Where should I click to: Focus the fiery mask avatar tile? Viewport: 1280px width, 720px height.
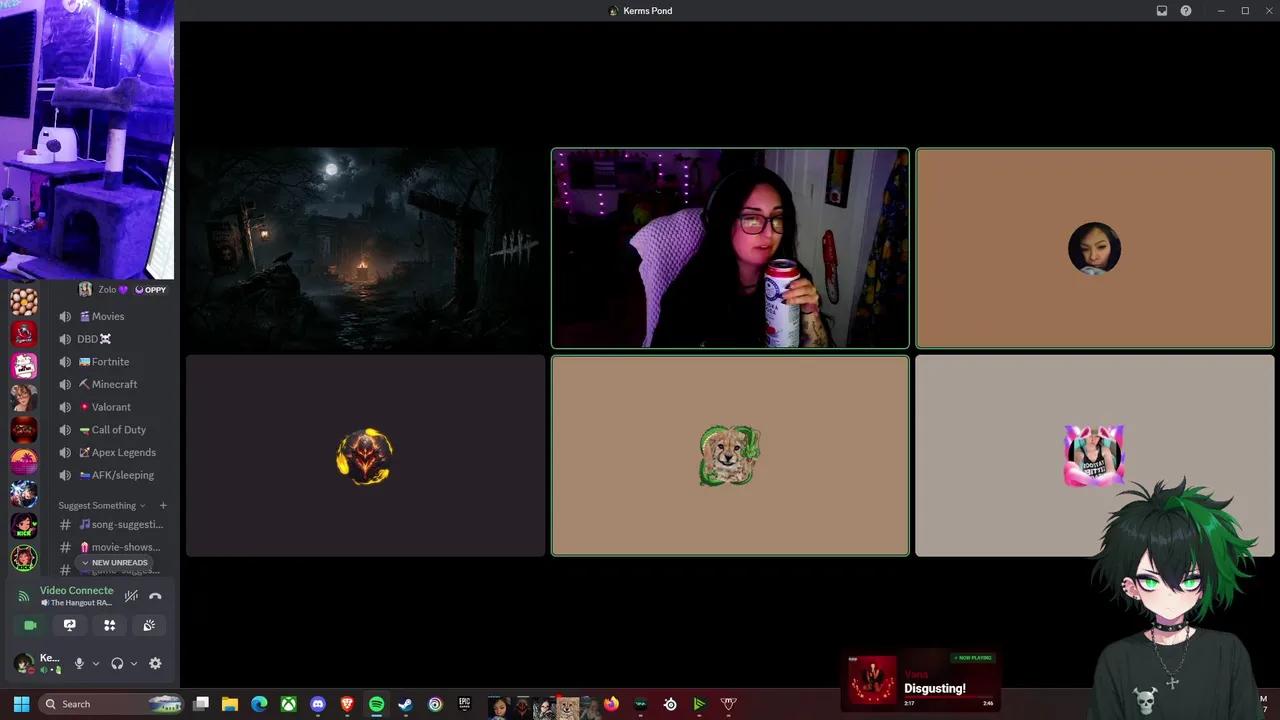365,456
